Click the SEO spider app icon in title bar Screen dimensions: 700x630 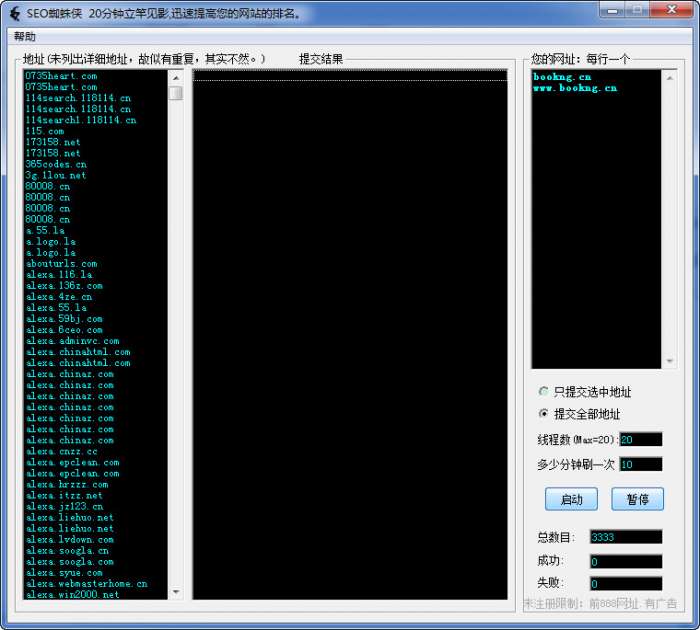15,13
